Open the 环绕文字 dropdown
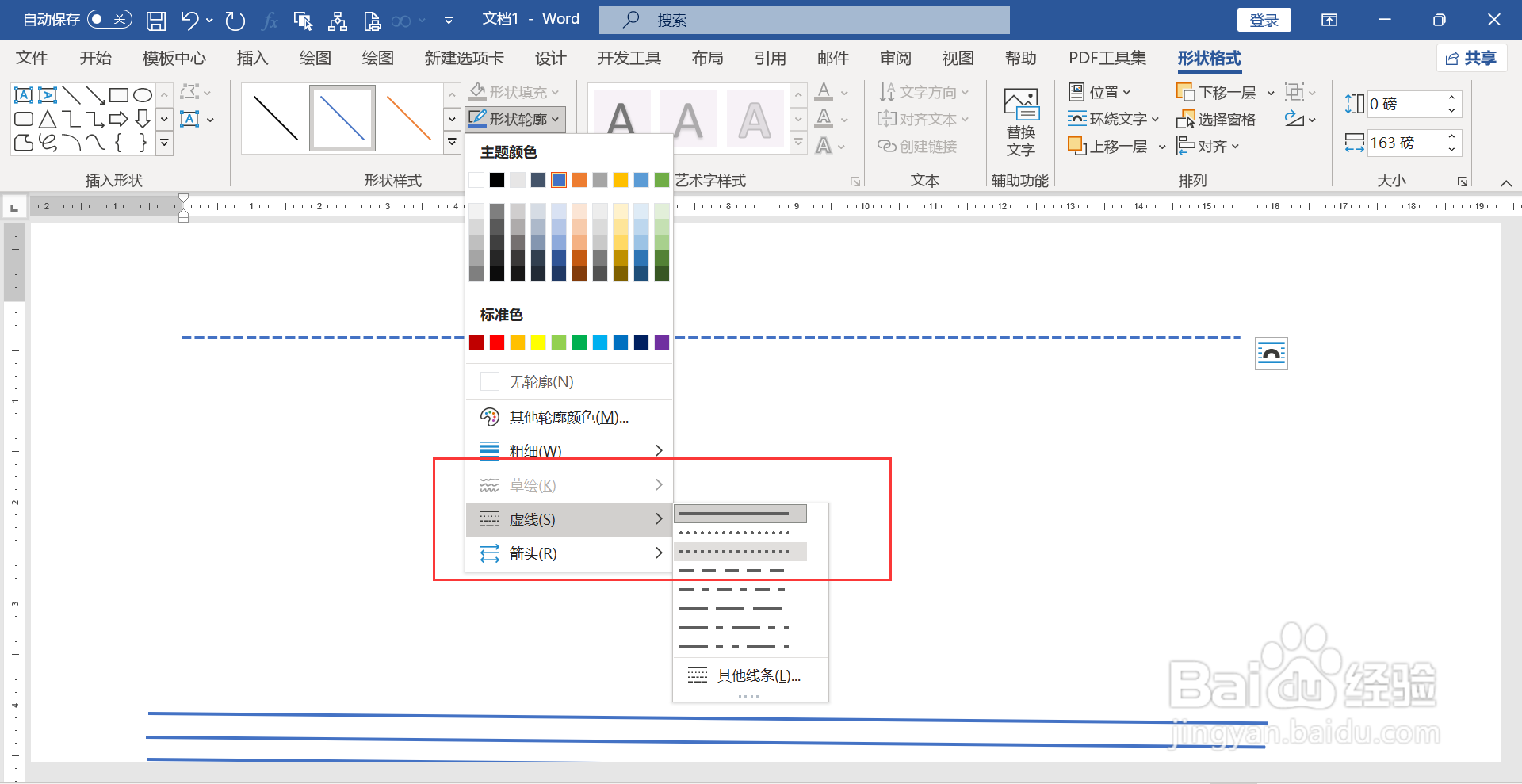The image size is (1522, 784). click(1113, 119)
